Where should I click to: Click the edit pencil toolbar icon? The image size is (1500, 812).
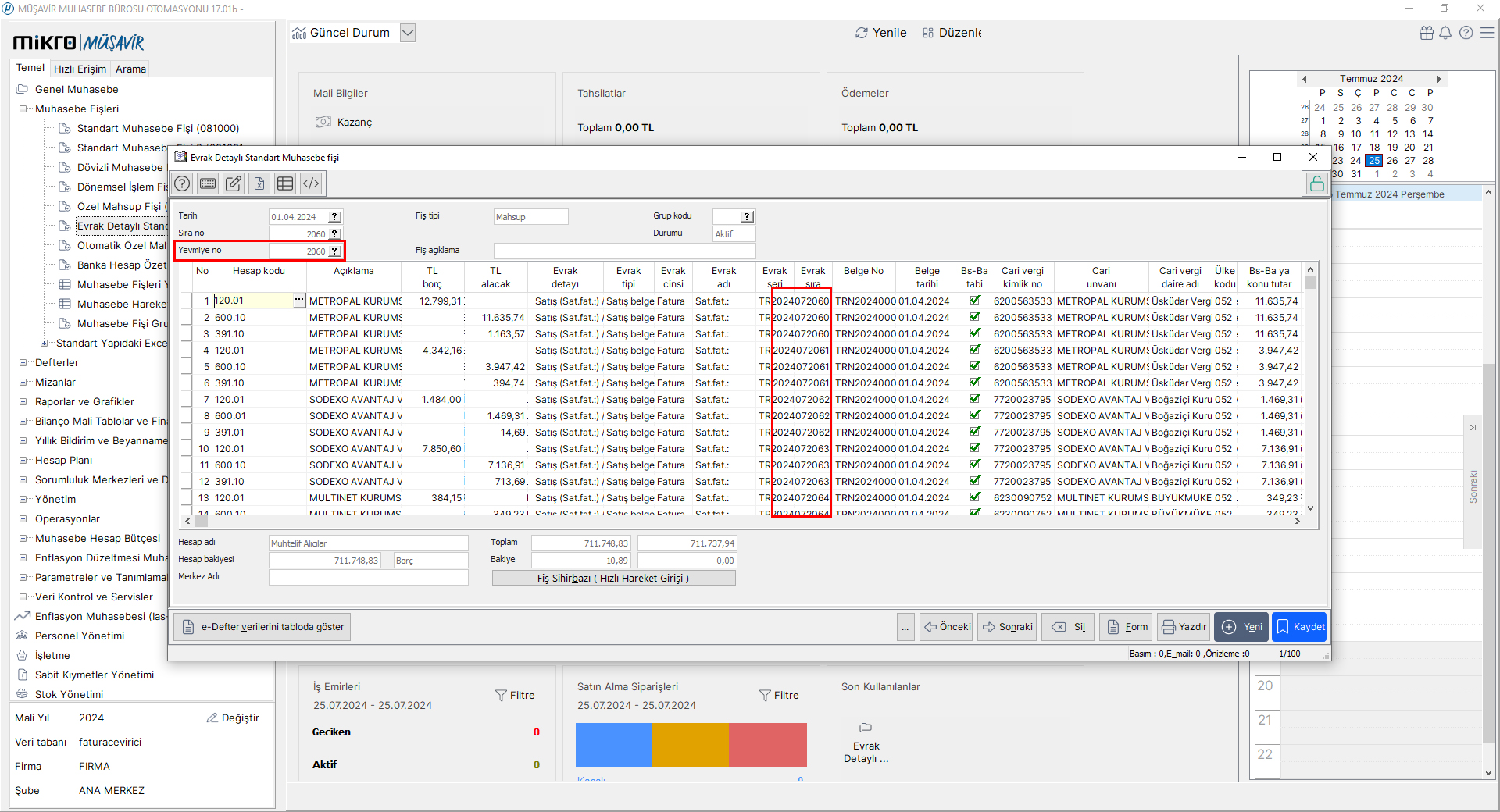(234, 183)
